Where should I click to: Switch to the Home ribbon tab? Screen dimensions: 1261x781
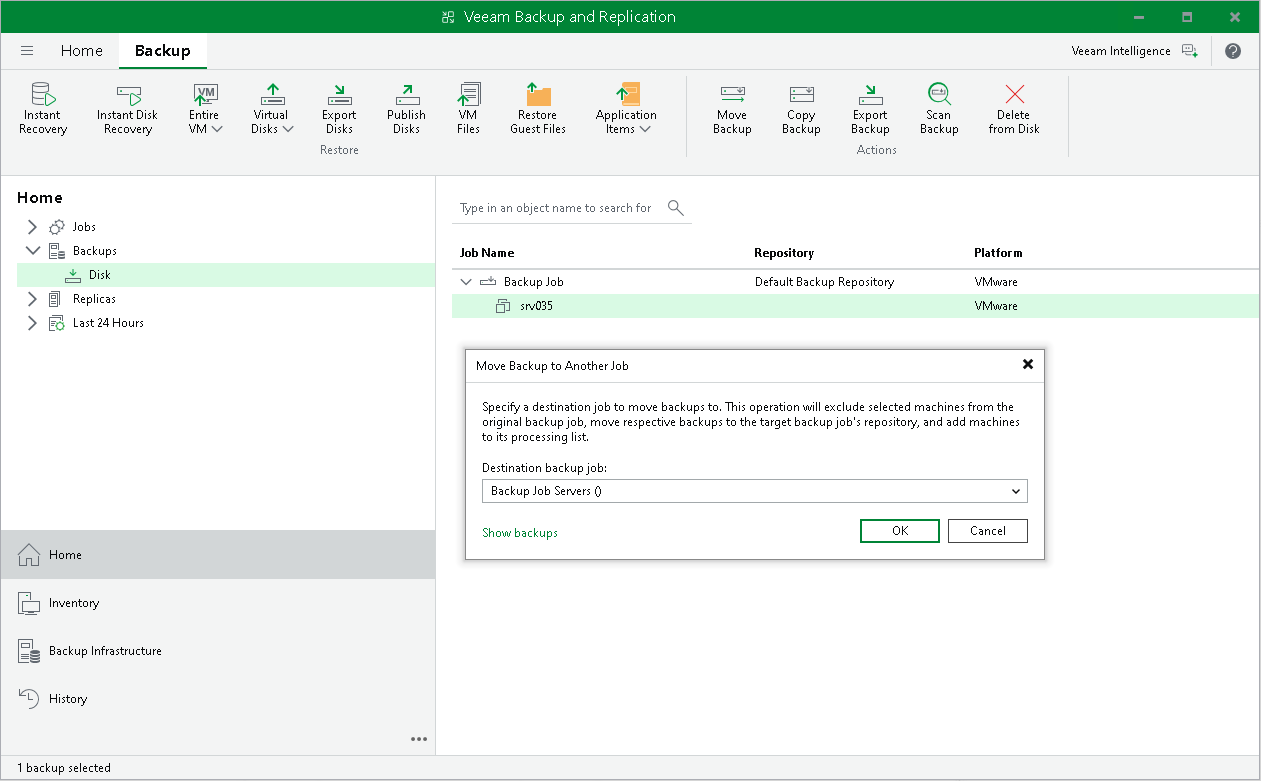(x=81, y=50)
